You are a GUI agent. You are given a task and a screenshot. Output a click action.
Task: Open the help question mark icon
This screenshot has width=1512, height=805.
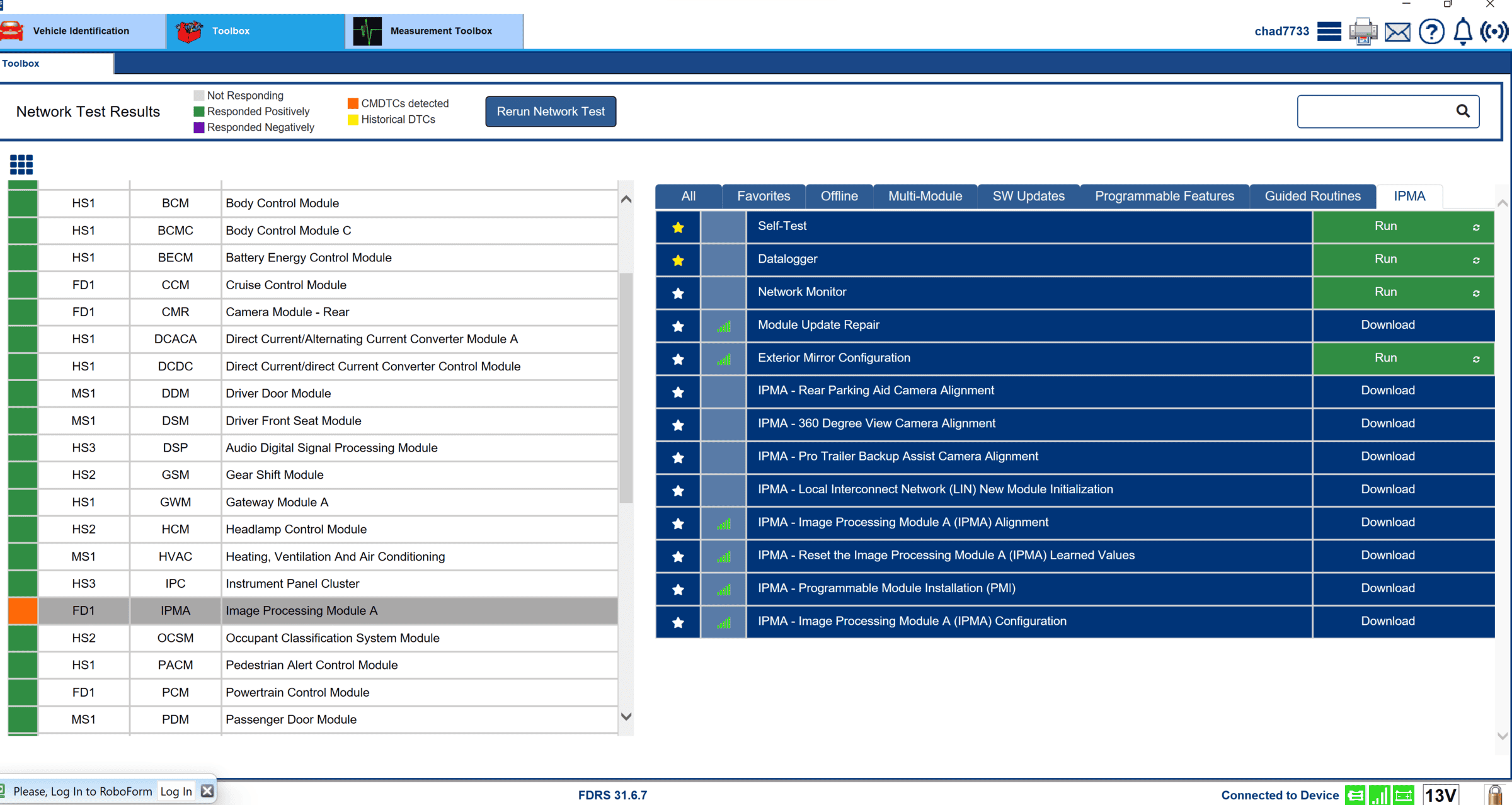(x=1431, y=31)
